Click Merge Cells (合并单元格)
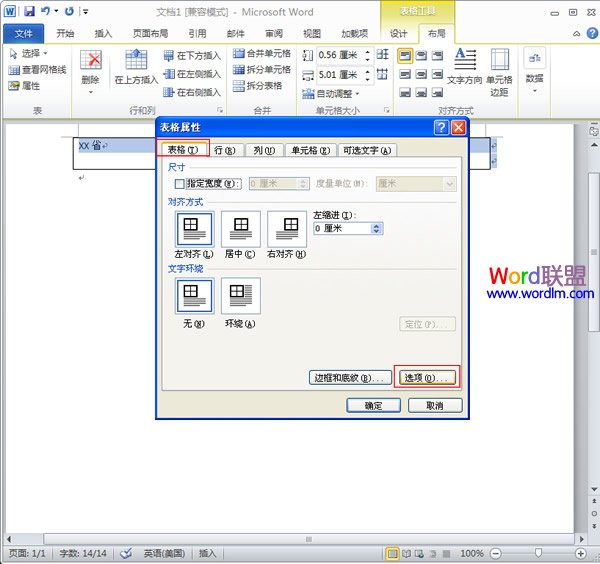This screenshot has width=600, height=564. coord(262,53)
